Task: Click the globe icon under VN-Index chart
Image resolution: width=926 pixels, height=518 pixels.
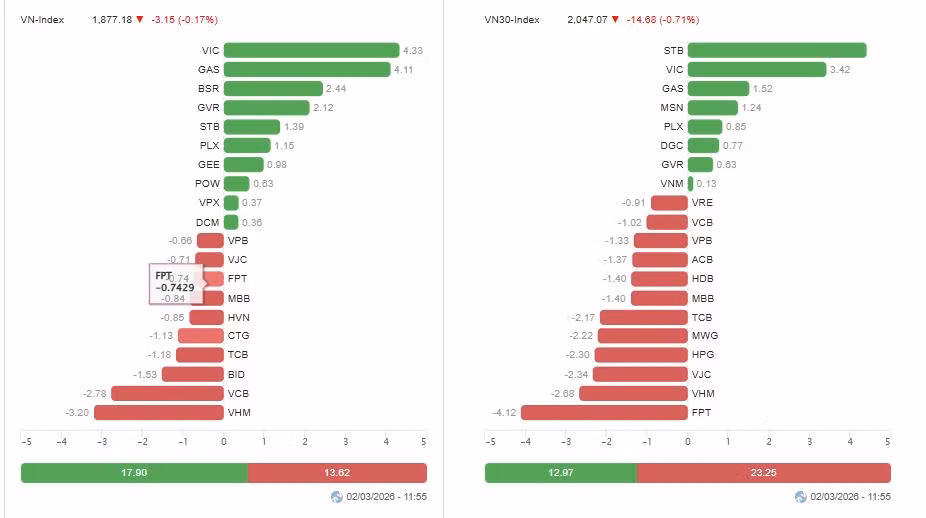Action: pos(337,497)
